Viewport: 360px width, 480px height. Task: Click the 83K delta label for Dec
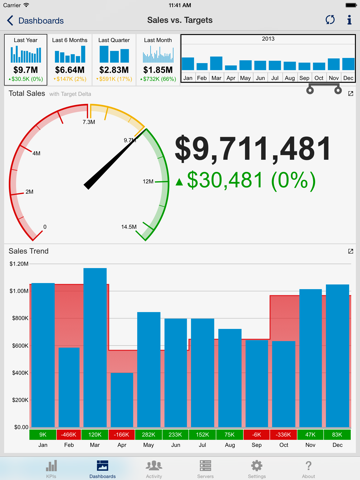337,435
